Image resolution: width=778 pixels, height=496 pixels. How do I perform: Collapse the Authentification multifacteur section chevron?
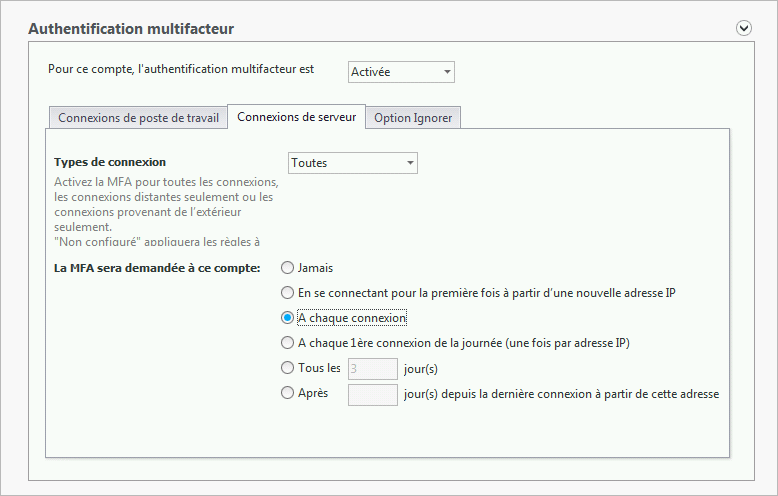pyautogui.click(x=743, y=28)
